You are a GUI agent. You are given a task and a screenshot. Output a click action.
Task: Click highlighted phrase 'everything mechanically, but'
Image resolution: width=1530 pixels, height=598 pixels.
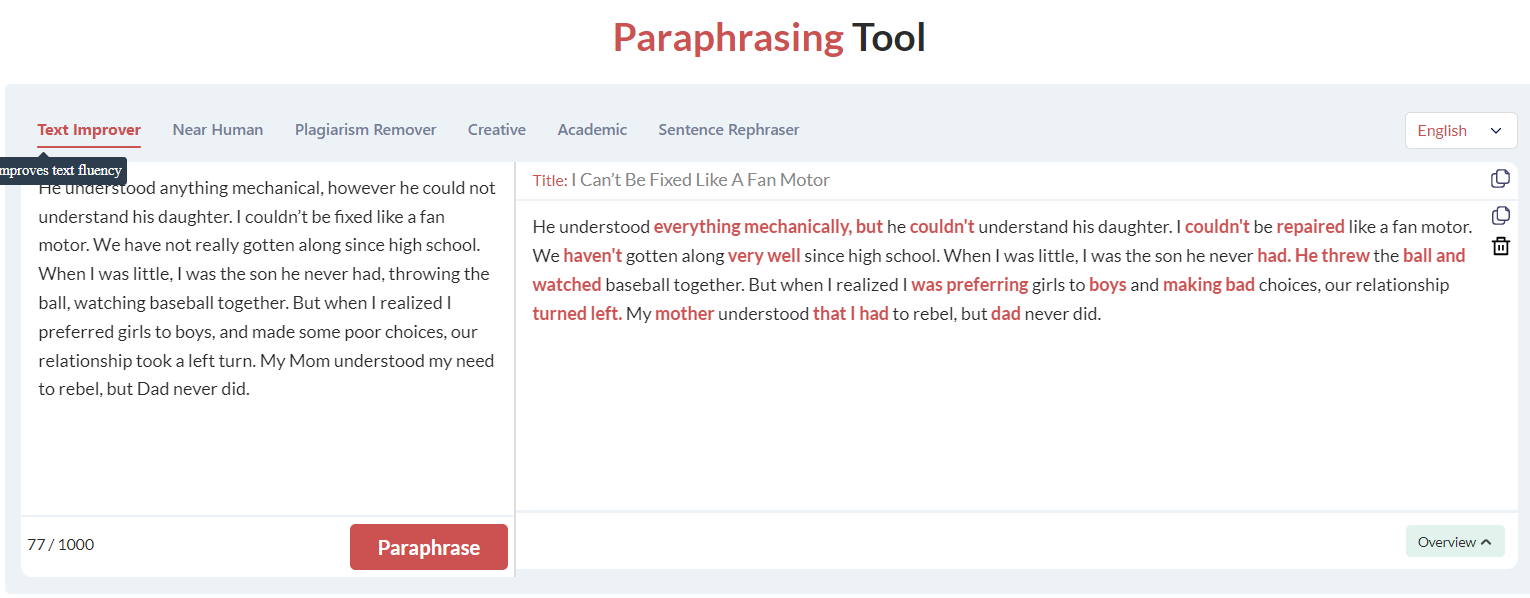tap(768, 227)
